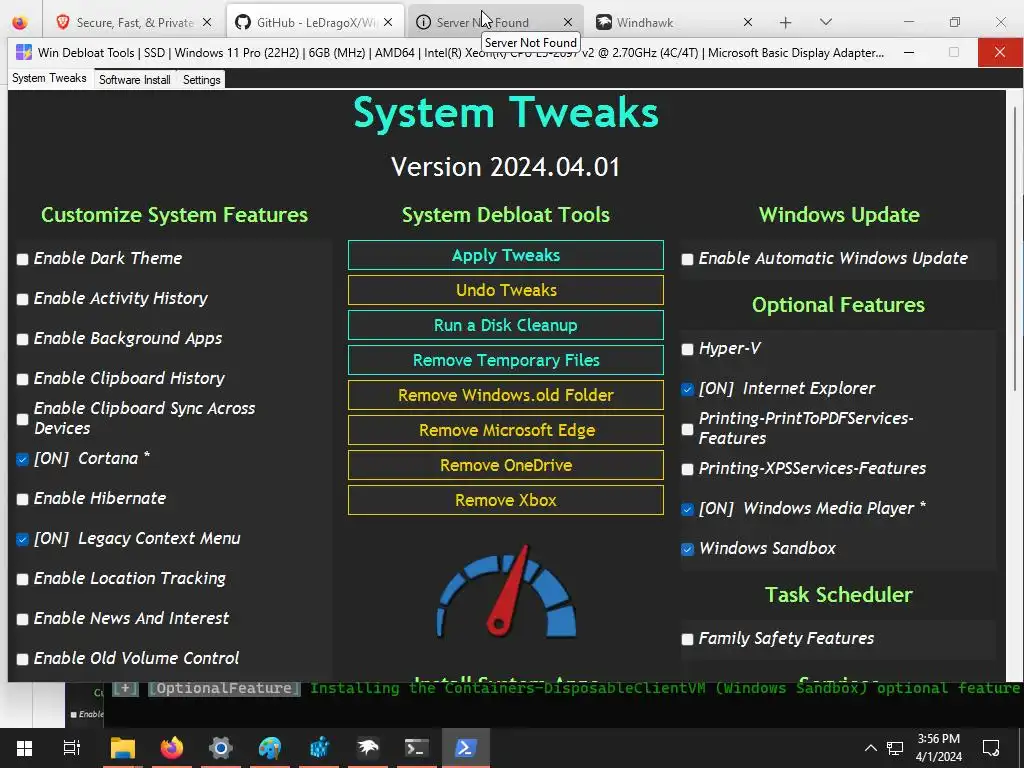The height and width of the screenshot is (768, 1024).
Task: Toggle Enable Location Tracking checkbox
Action: tap(22, 579)
